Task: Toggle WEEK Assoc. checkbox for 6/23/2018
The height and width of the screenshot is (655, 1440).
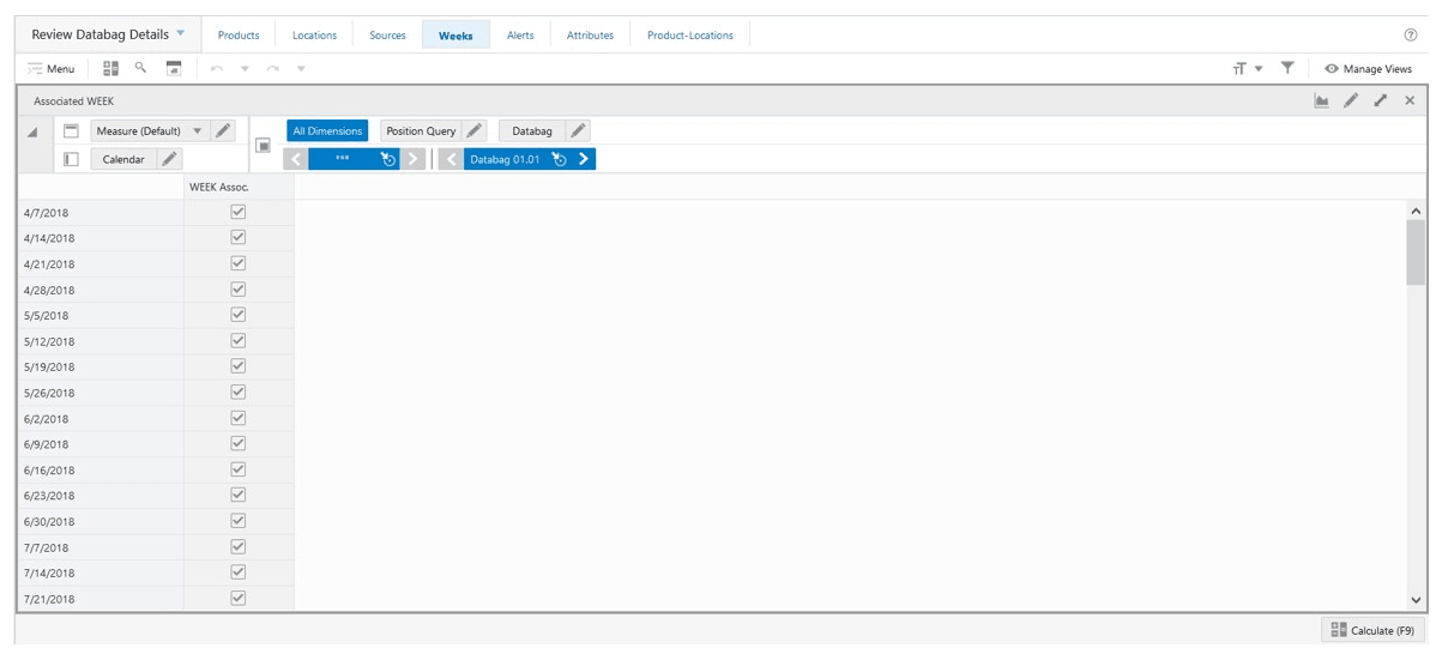Action: tap(238, 495)
